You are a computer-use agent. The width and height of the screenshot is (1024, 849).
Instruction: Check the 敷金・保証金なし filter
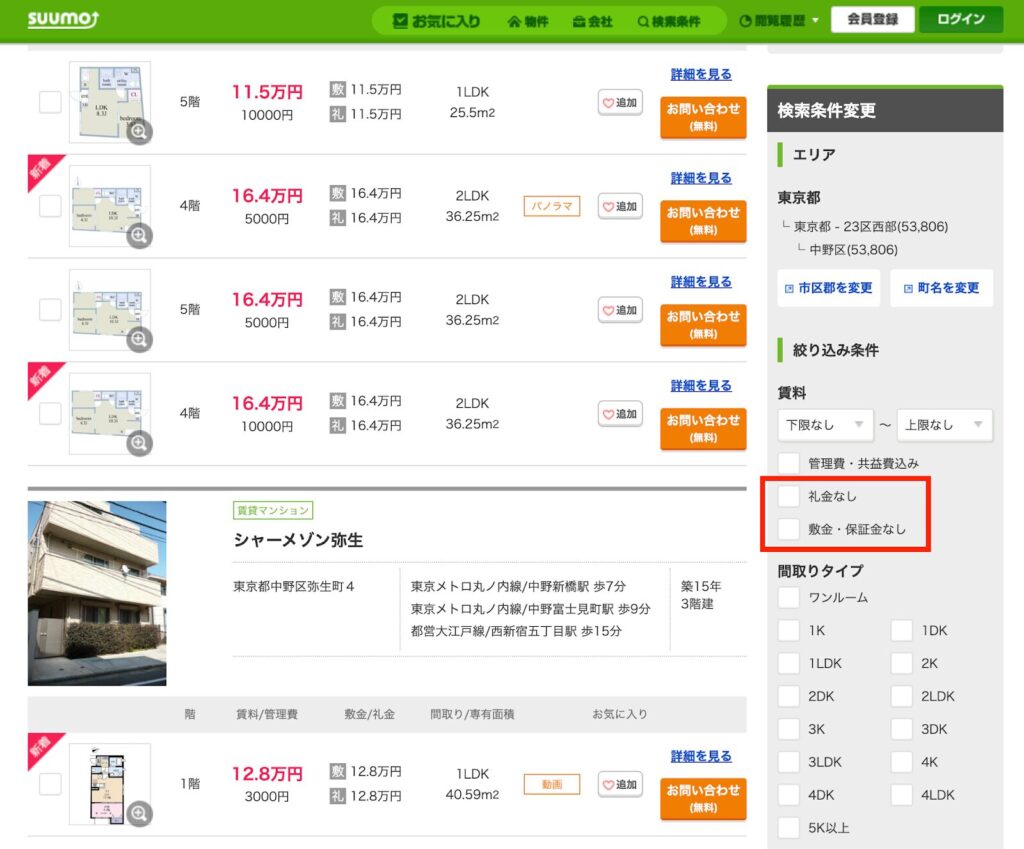790,529
